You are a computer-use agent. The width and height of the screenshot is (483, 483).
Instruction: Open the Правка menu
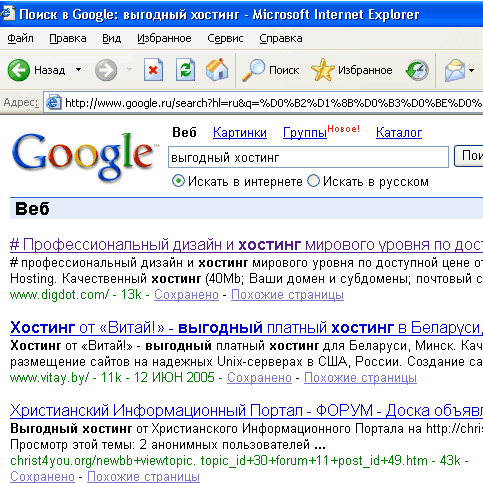[x=68, y=38]
